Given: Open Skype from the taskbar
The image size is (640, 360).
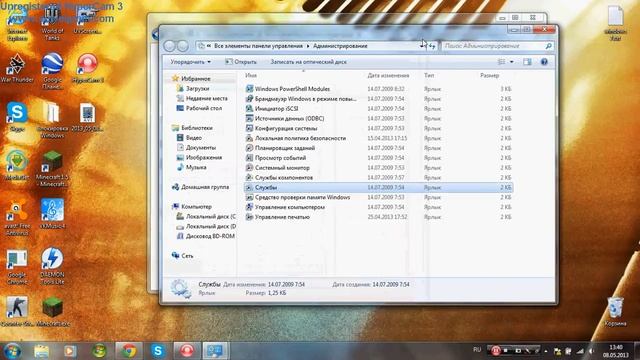Looking at the screenshot, I should [x=158, y=351].
